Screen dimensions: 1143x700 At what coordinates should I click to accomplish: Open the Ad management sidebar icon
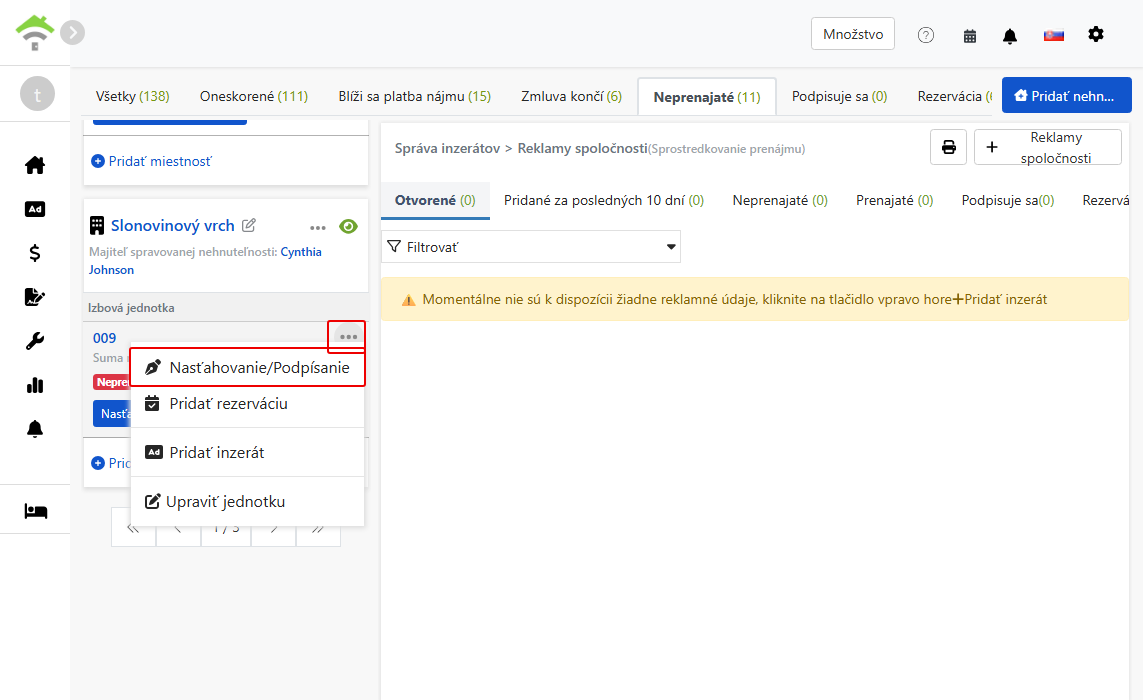(x=35, y=209)
